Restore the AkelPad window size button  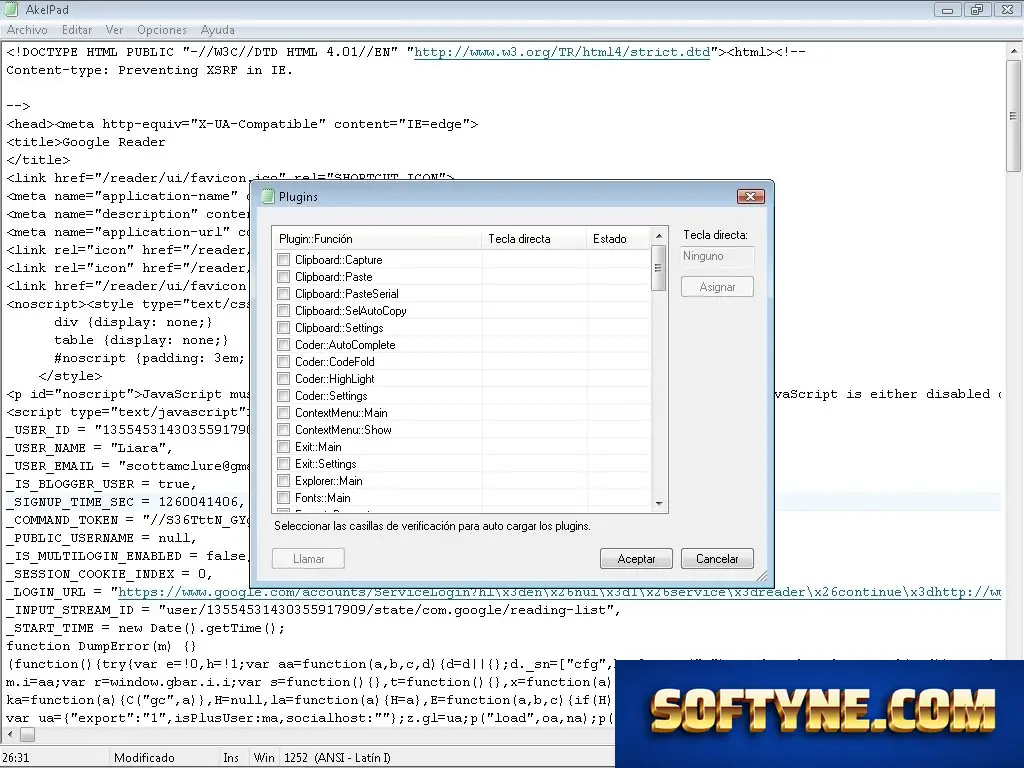[977, 10]
